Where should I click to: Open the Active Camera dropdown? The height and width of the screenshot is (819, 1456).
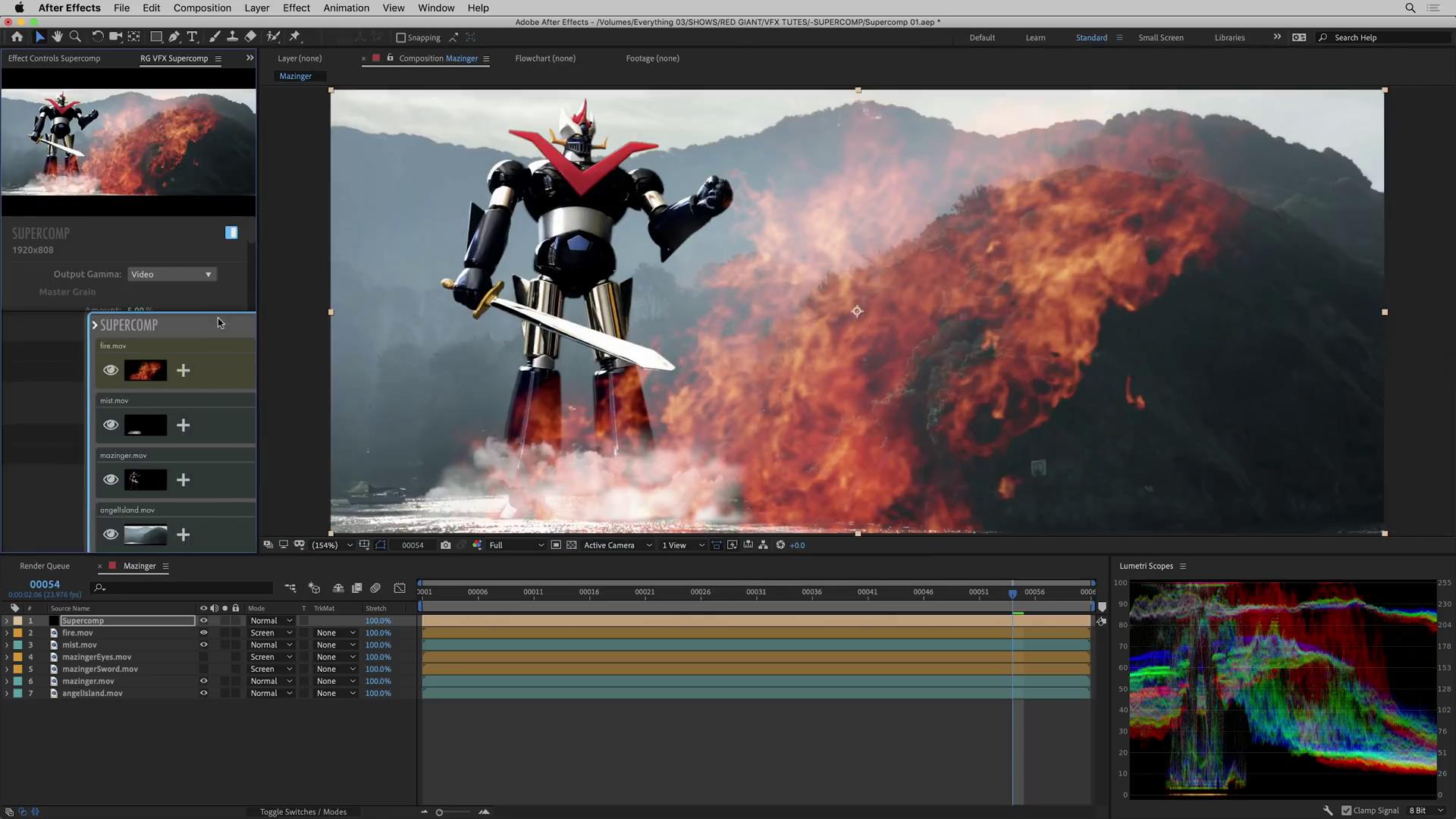coord(618,545)
